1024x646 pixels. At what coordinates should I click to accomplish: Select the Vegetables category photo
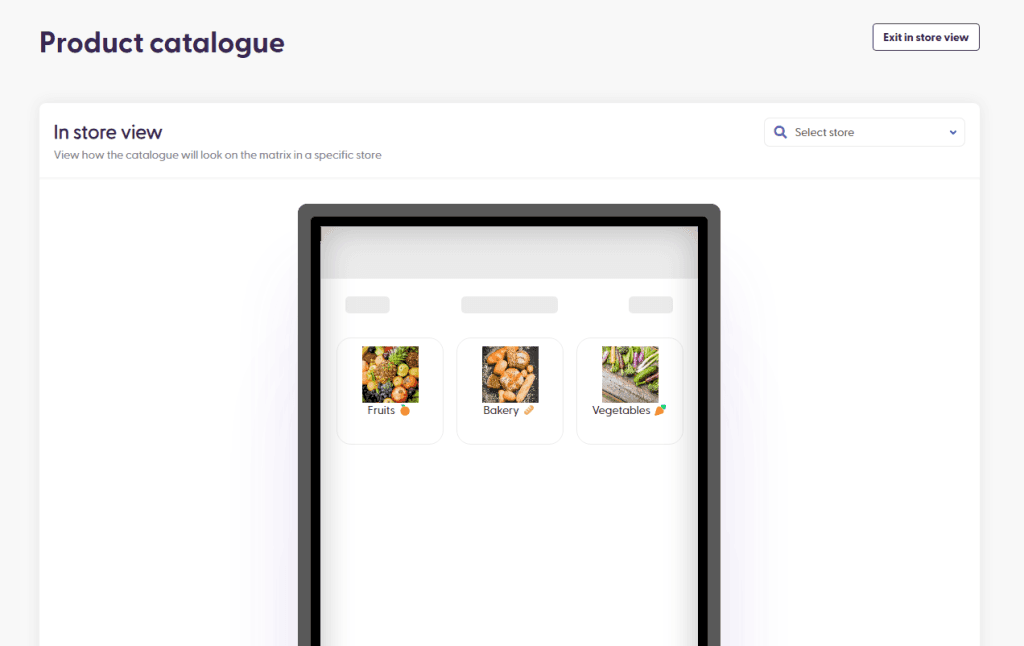[x=630, y=374]
